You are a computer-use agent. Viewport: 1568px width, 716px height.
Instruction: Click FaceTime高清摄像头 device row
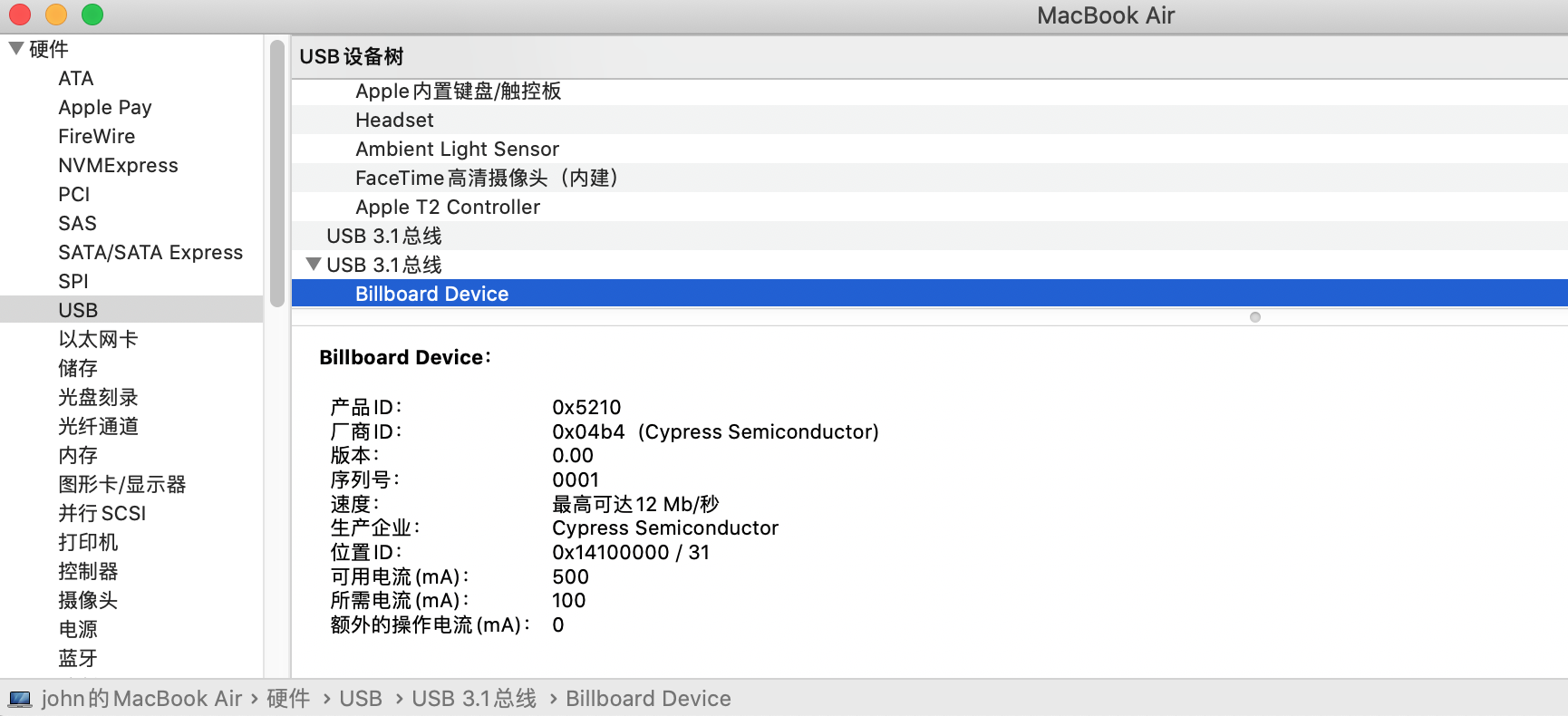point(487,178)
